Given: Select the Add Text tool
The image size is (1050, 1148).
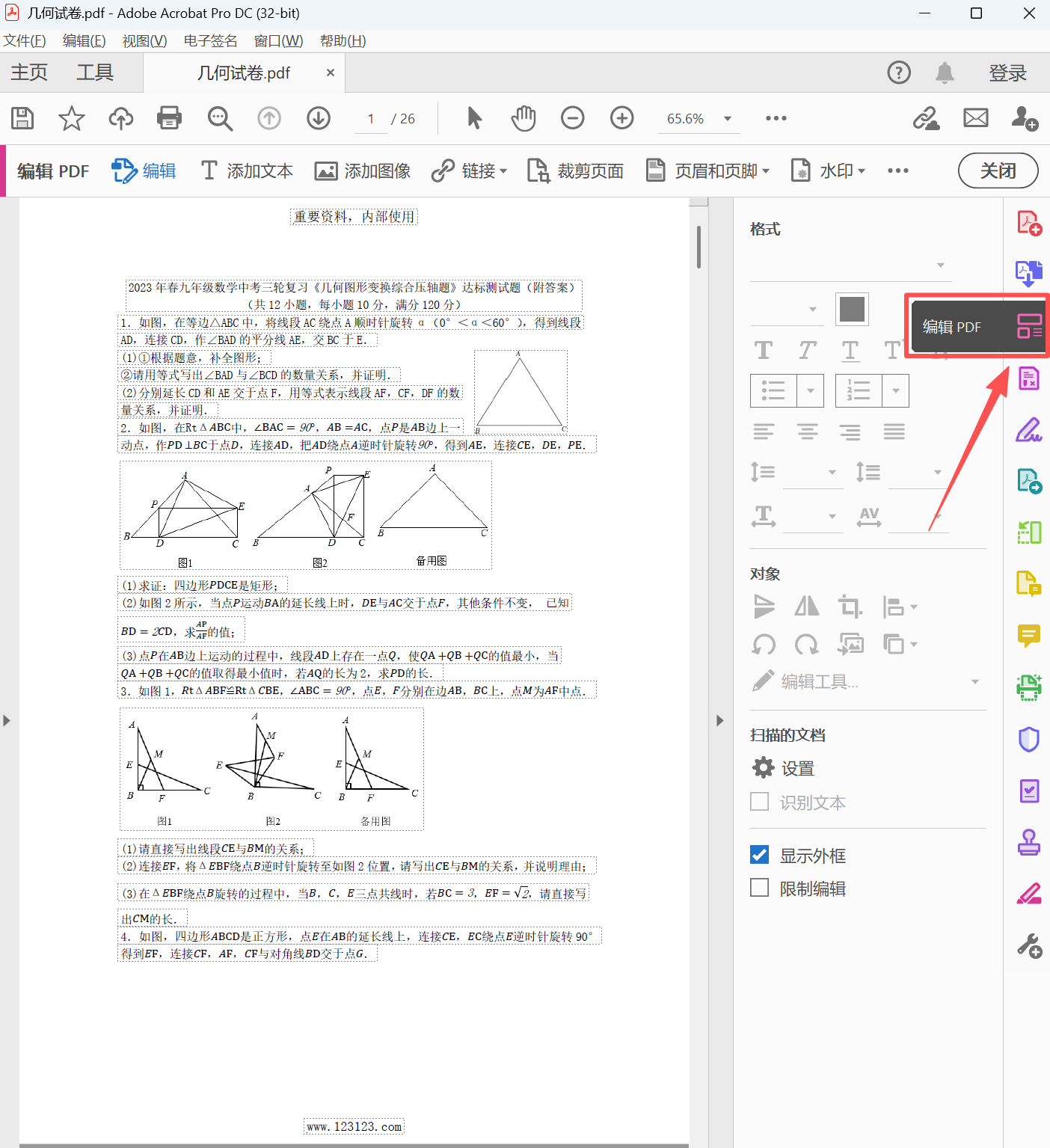Looking at the screenshot, I should 248,171.
